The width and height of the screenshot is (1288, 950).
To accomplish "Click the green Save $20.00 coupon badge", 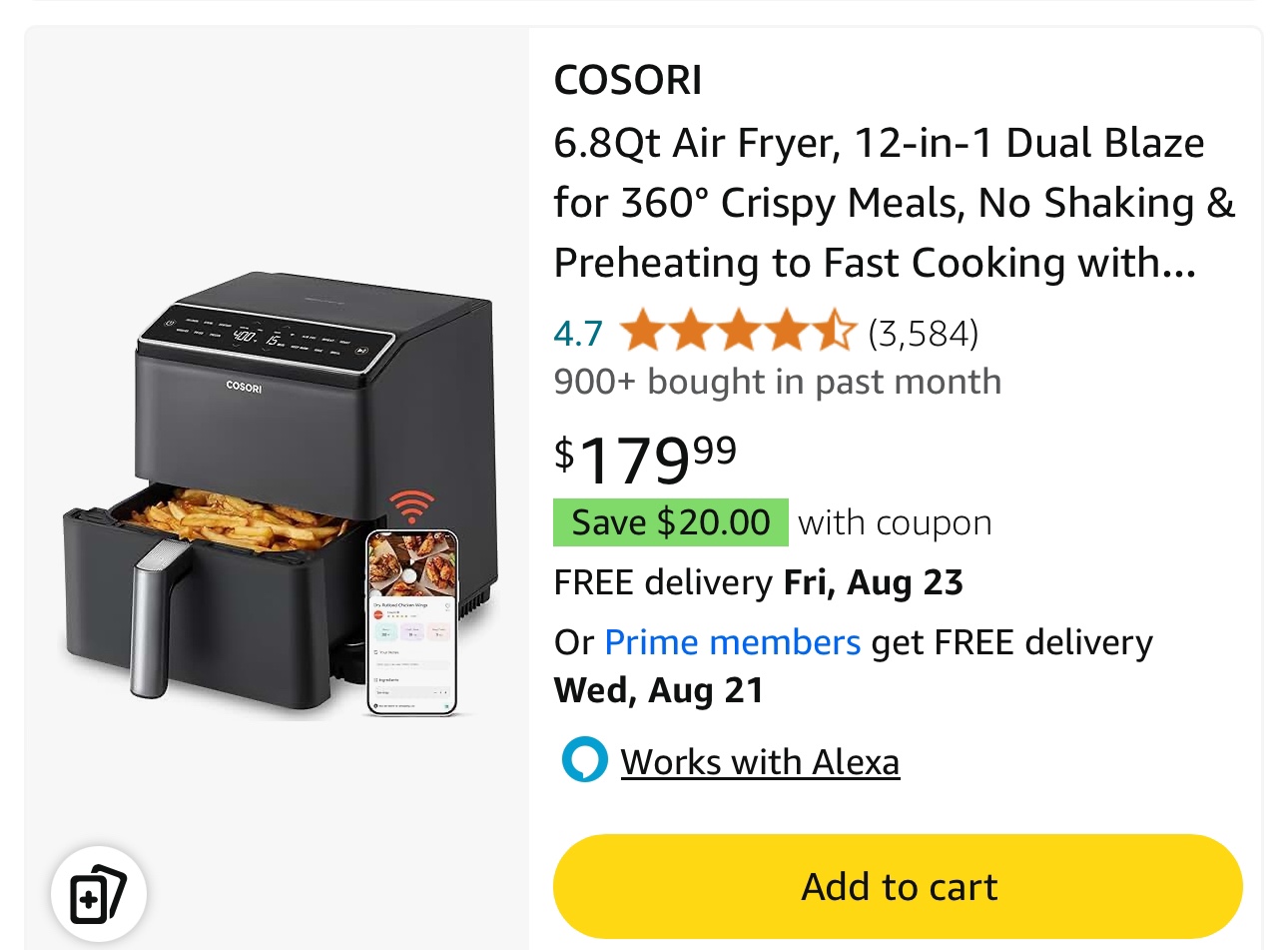I will [x=670, y=522].
